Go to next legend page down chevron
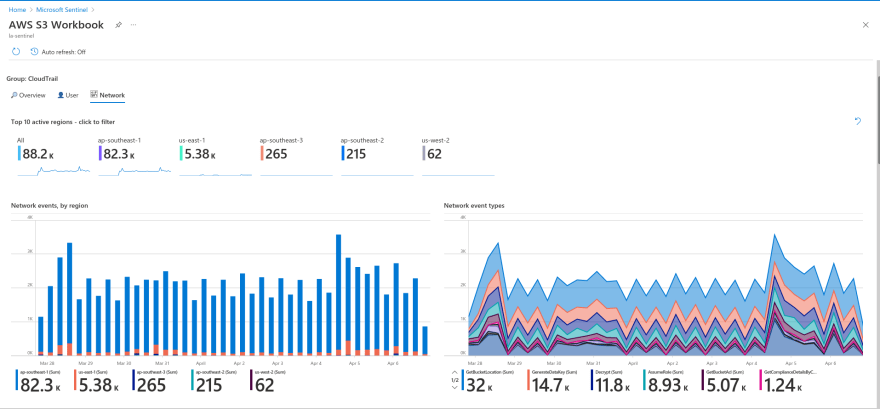The image size is (880, 409). pos(455,388)
